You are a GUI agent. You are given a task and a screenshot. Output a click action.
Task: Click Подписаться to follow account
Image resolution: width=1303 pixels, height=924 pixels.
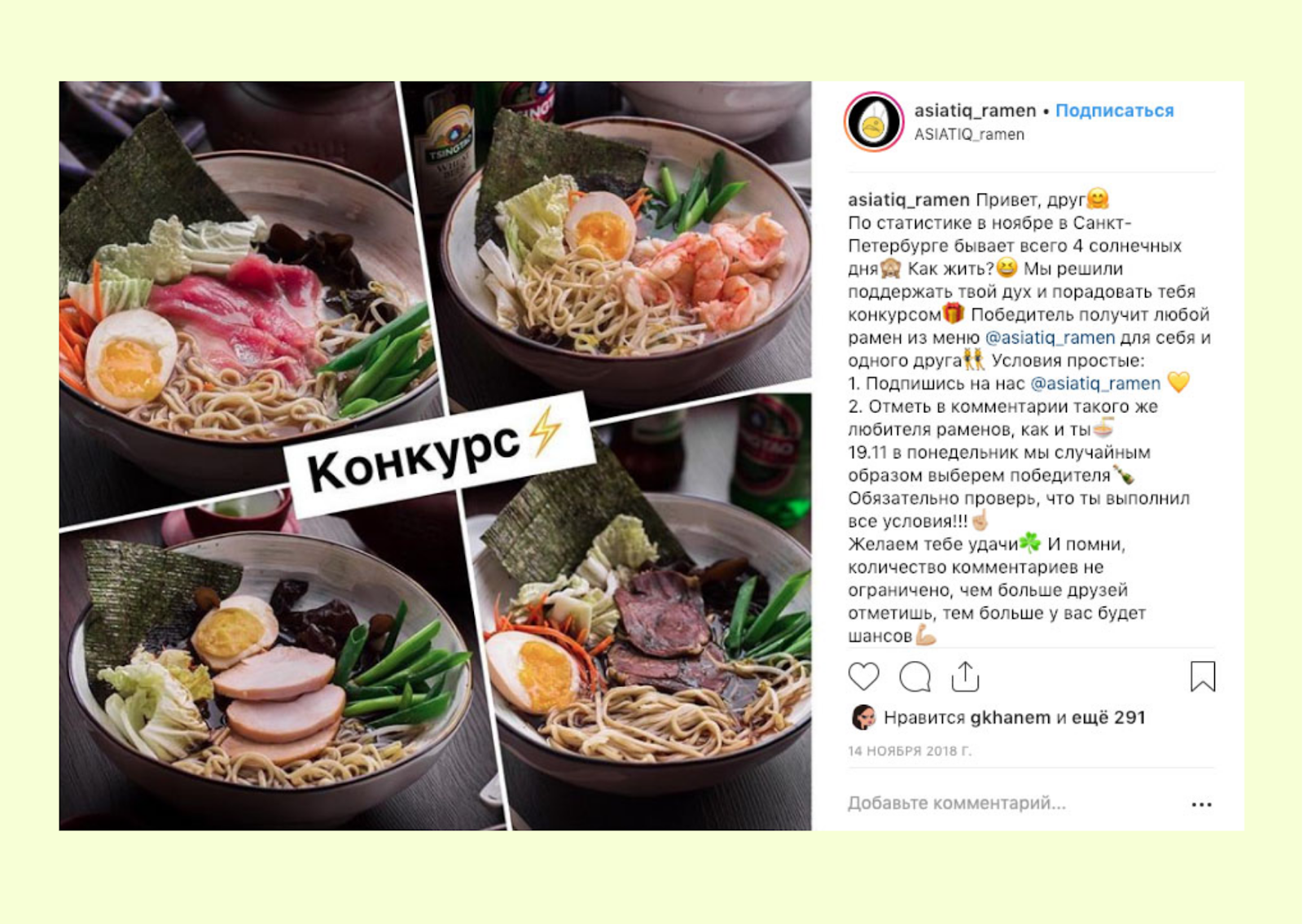[x=1114, y=111]
